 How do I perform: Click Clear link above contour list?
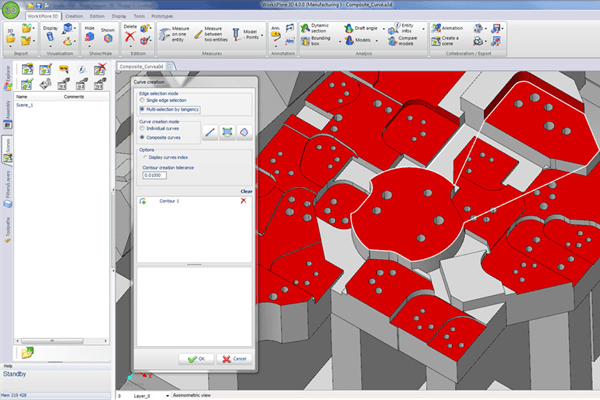click(246, 190)
